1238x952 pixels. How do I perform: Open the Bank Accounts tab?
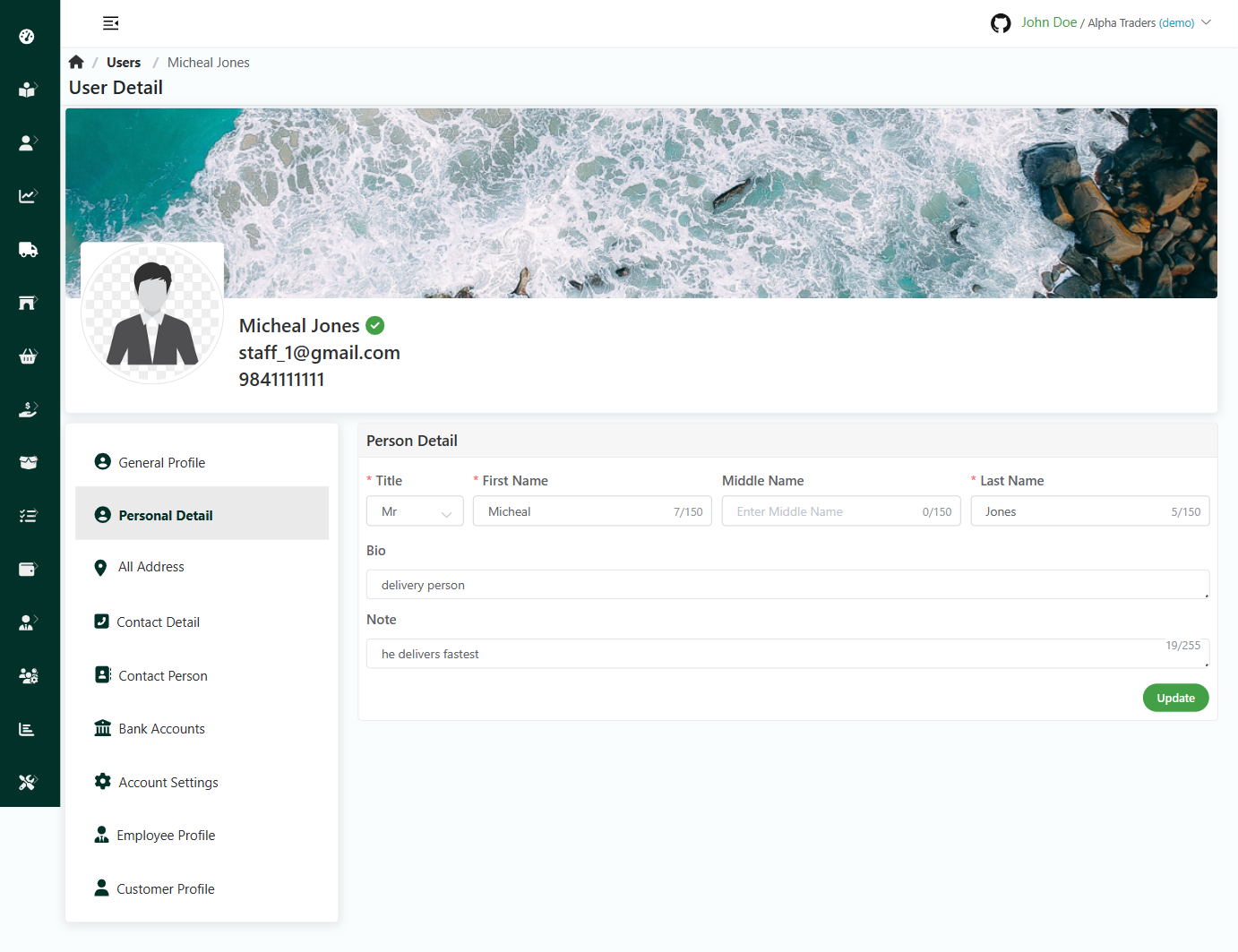[x=202, y=729]
